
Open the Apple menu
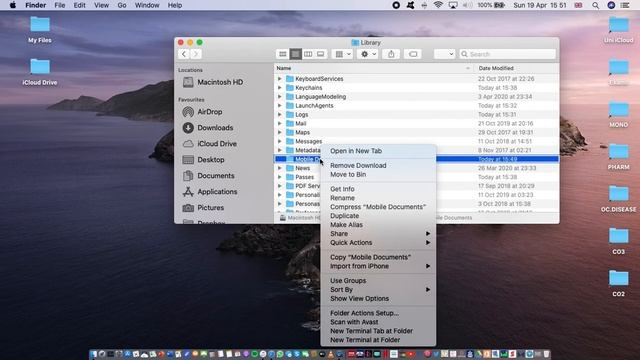pyautogui.click(x=13, y=5)
